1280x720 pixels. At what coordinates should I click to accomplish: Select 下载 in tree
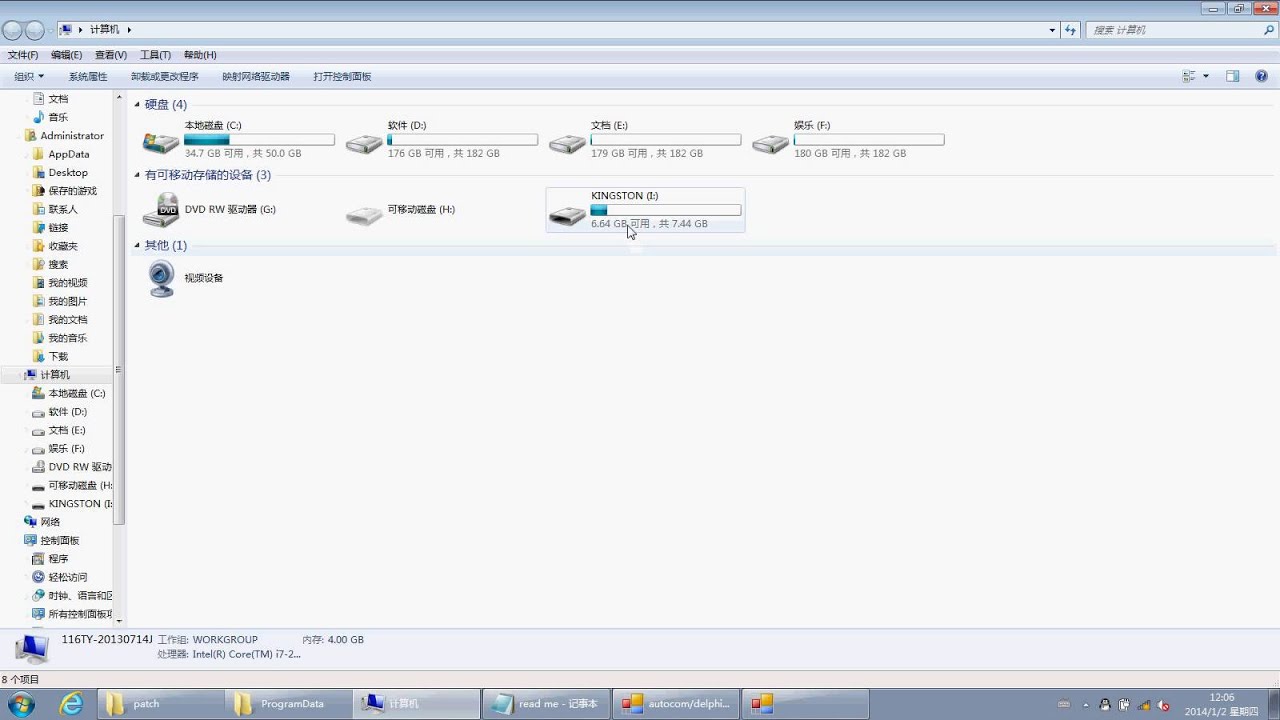click(x=59, y=356)
